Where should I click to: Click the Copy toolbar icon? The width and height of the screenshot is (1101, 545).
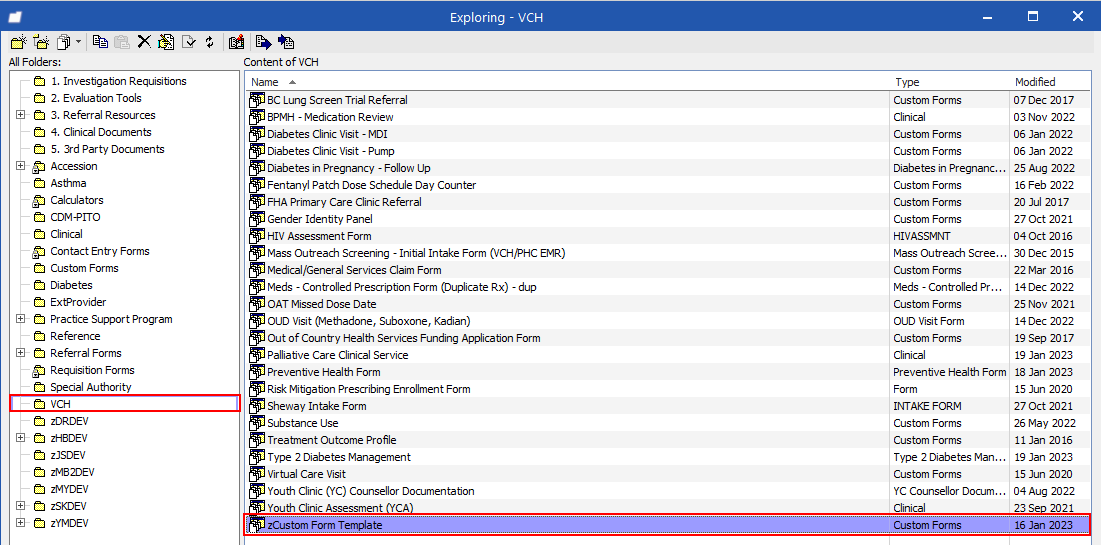[100, 42]
